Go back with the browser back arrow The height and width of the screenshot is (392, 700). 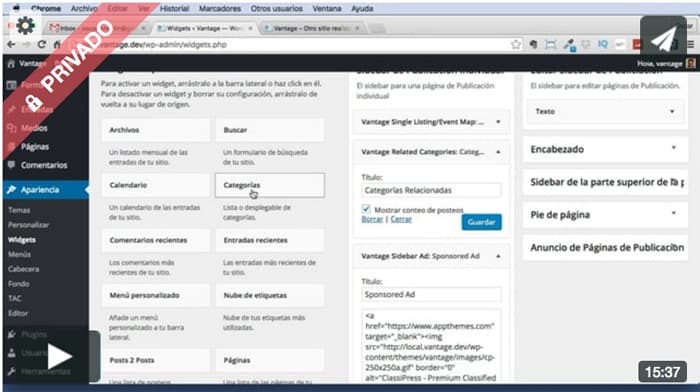(11, 44)
